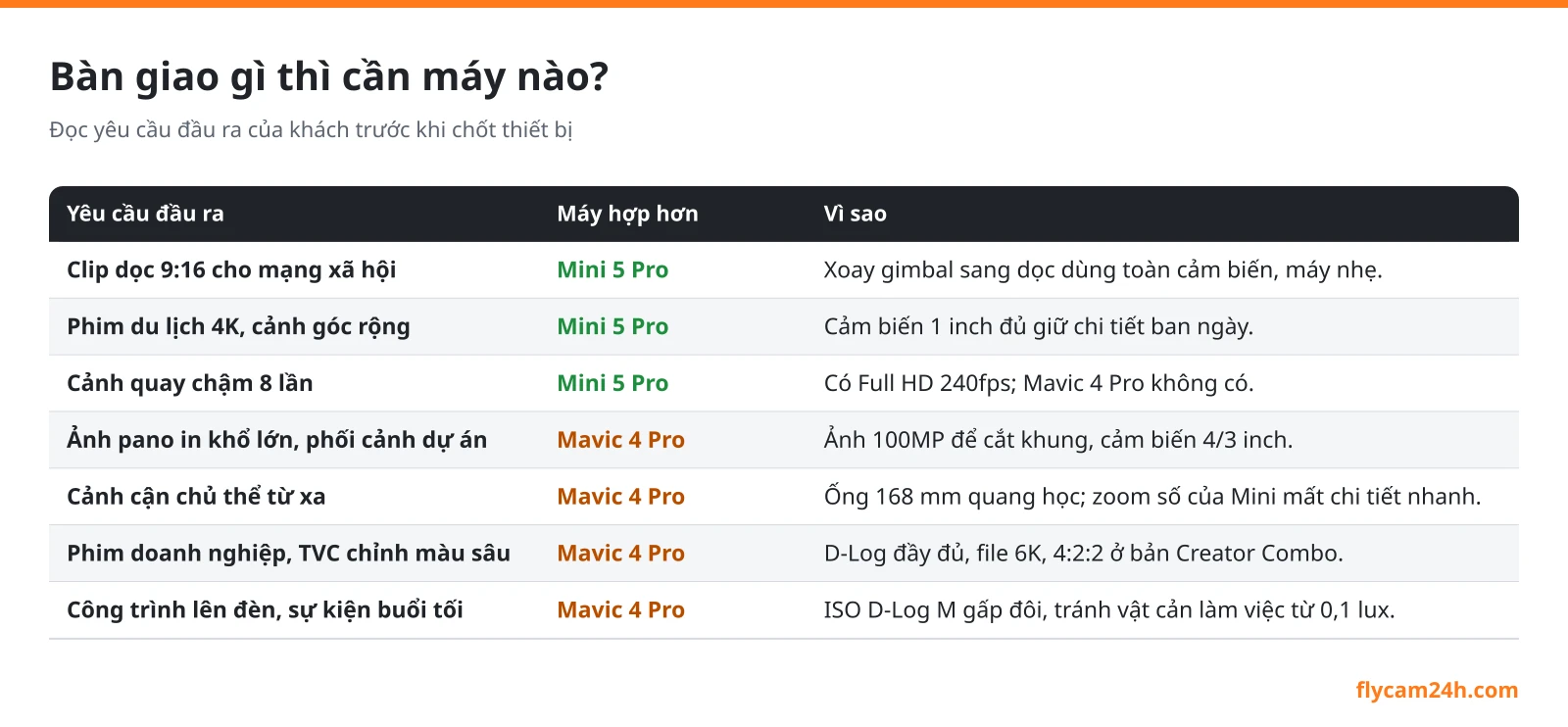Click 'Mini 5 Pro' in the Clip dọc row
The width and height of the screenshot is (1568, 727).
612,270
